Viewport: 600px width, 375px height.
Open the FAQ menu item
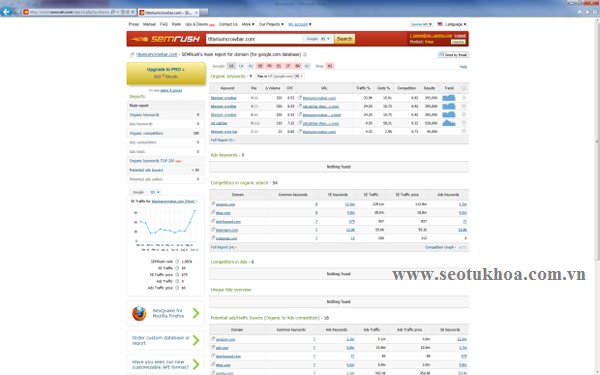[x=164, y=24]
